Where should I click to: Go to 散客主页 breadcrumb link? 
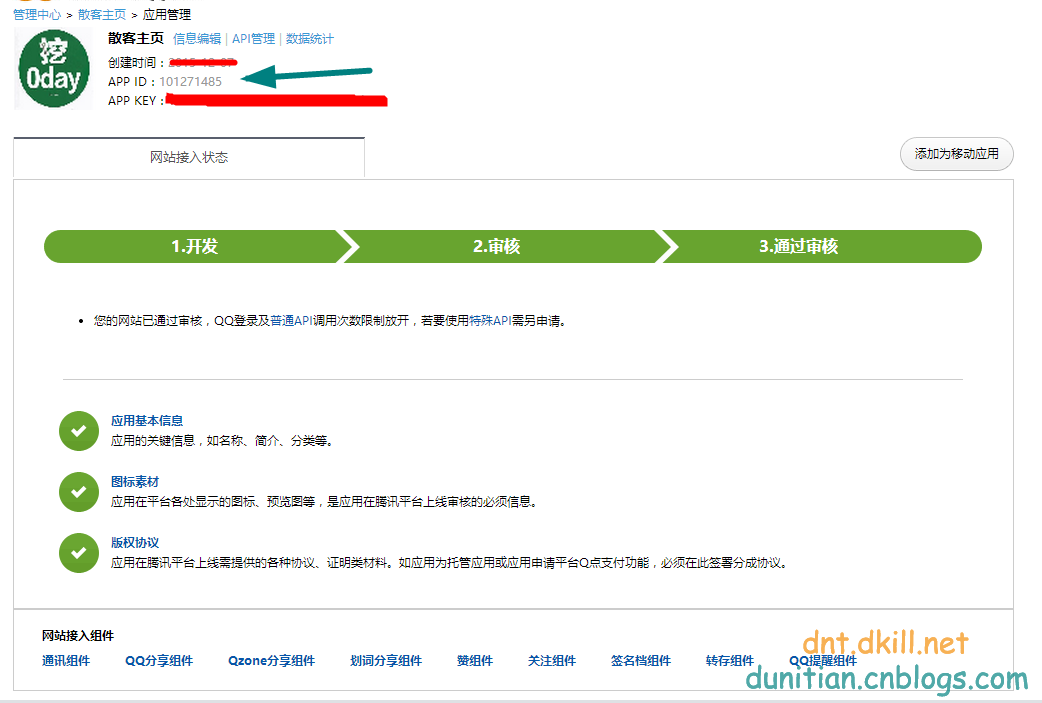pyautogui.click(x=102, y=15)
